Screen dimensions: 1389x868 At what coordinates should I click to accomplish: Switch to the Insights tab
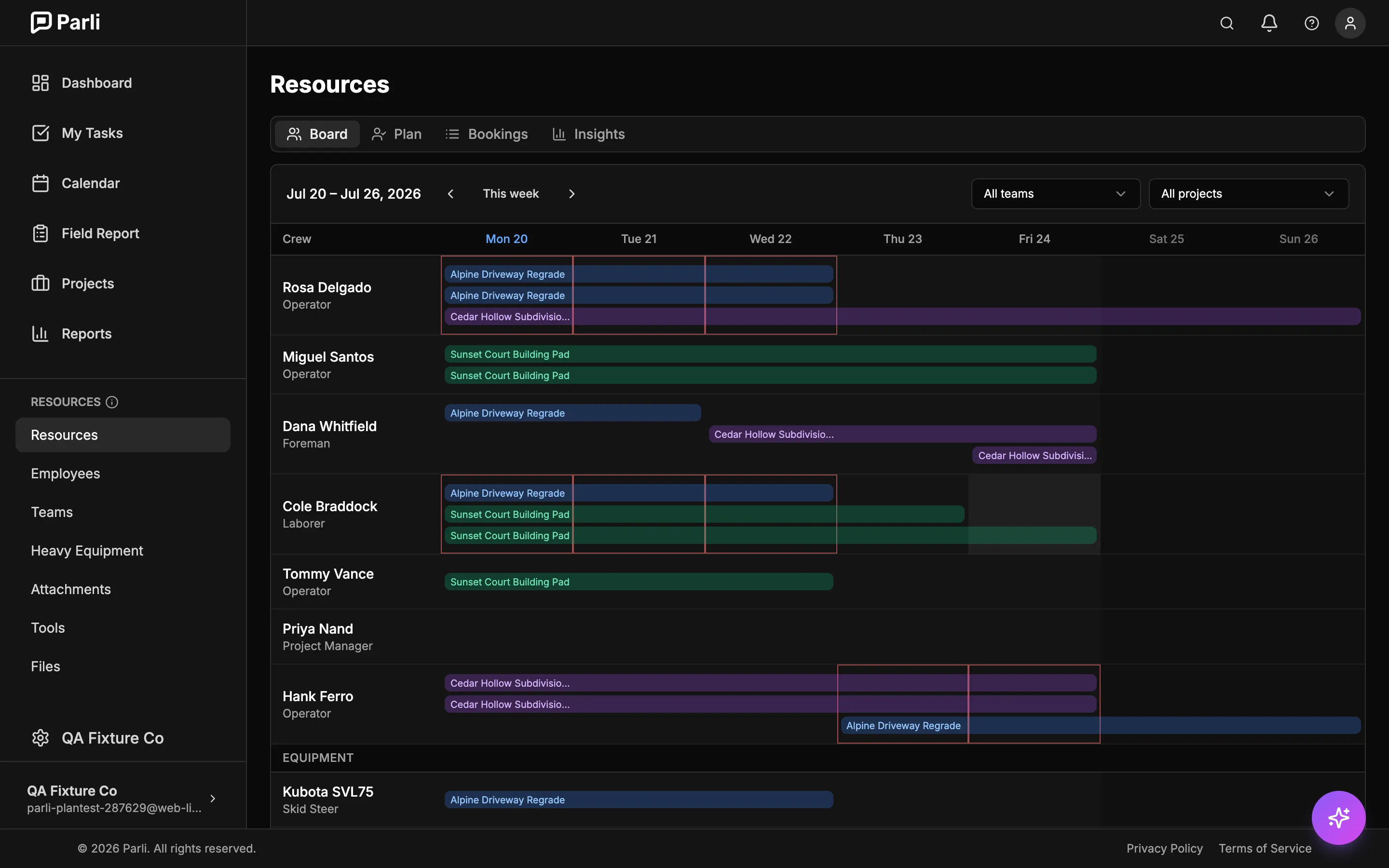[588, 134]
